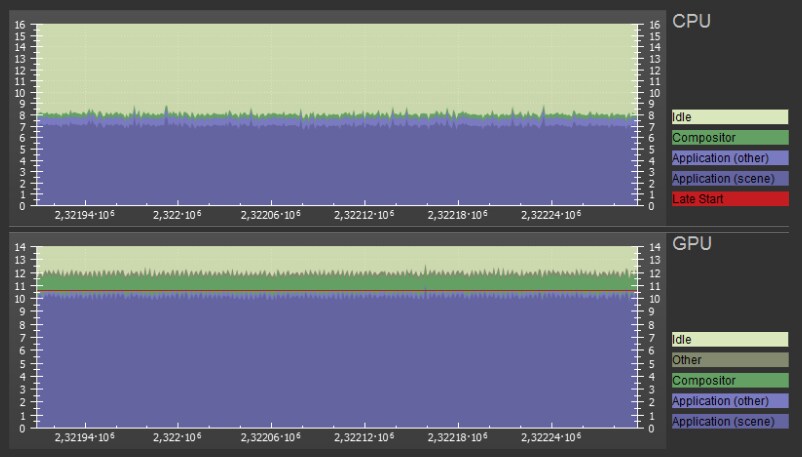802x457 pixels.
Task: Click the GPU graph title
Action: point(692,244)
